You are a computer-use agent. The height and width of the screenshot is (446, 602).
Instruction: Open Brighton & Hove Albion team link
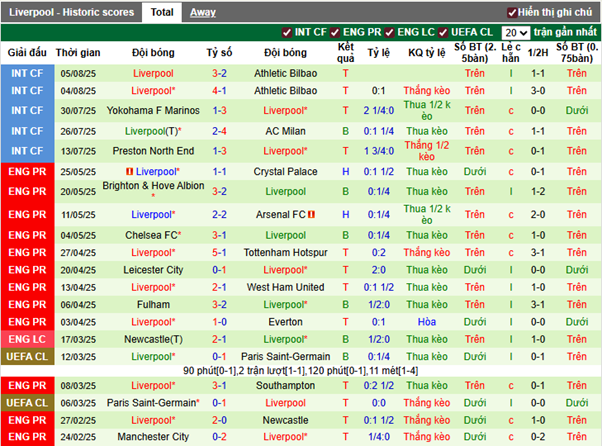pos(153,186)
